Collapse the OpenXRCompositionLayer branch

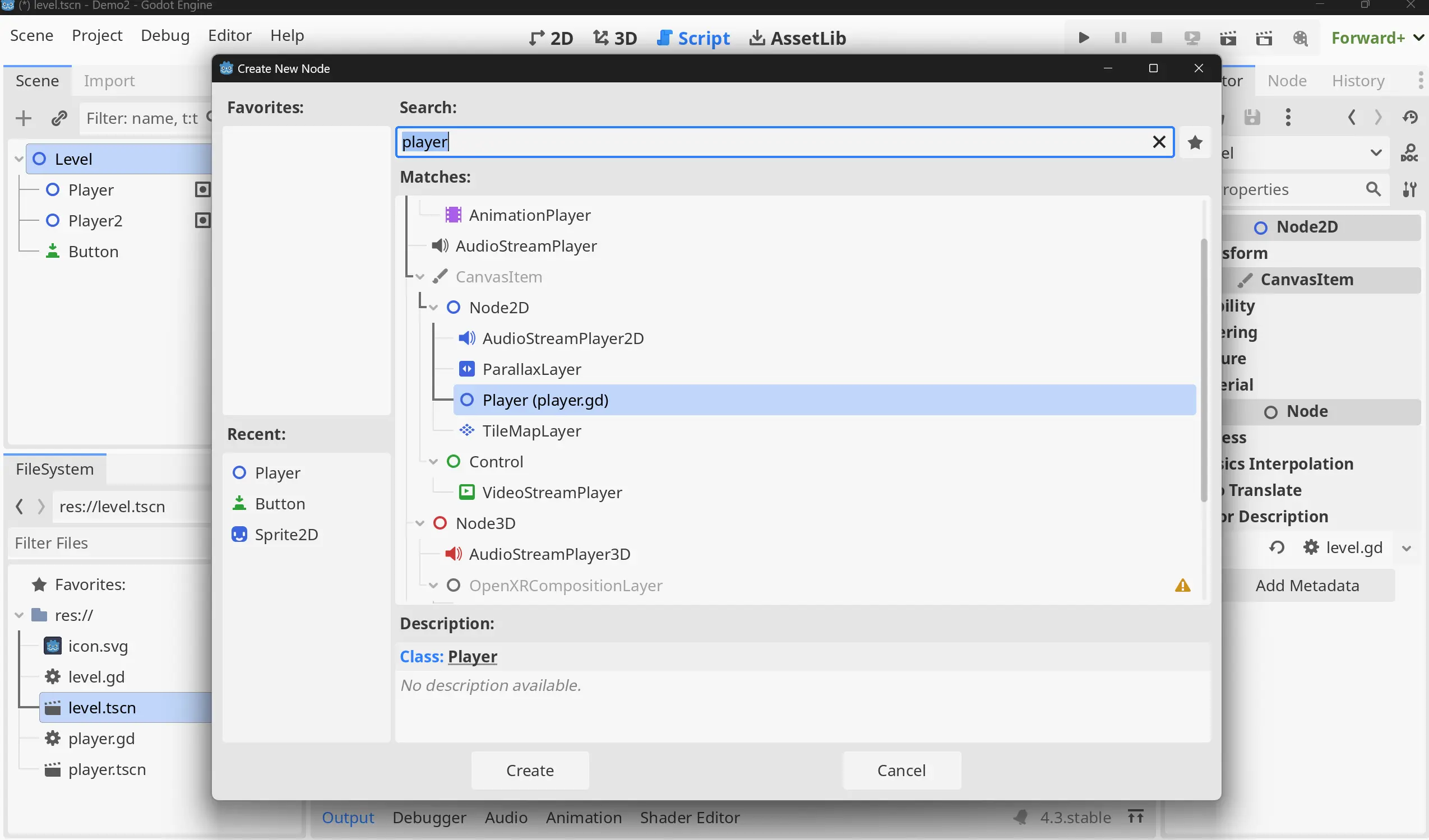point(433,586)
